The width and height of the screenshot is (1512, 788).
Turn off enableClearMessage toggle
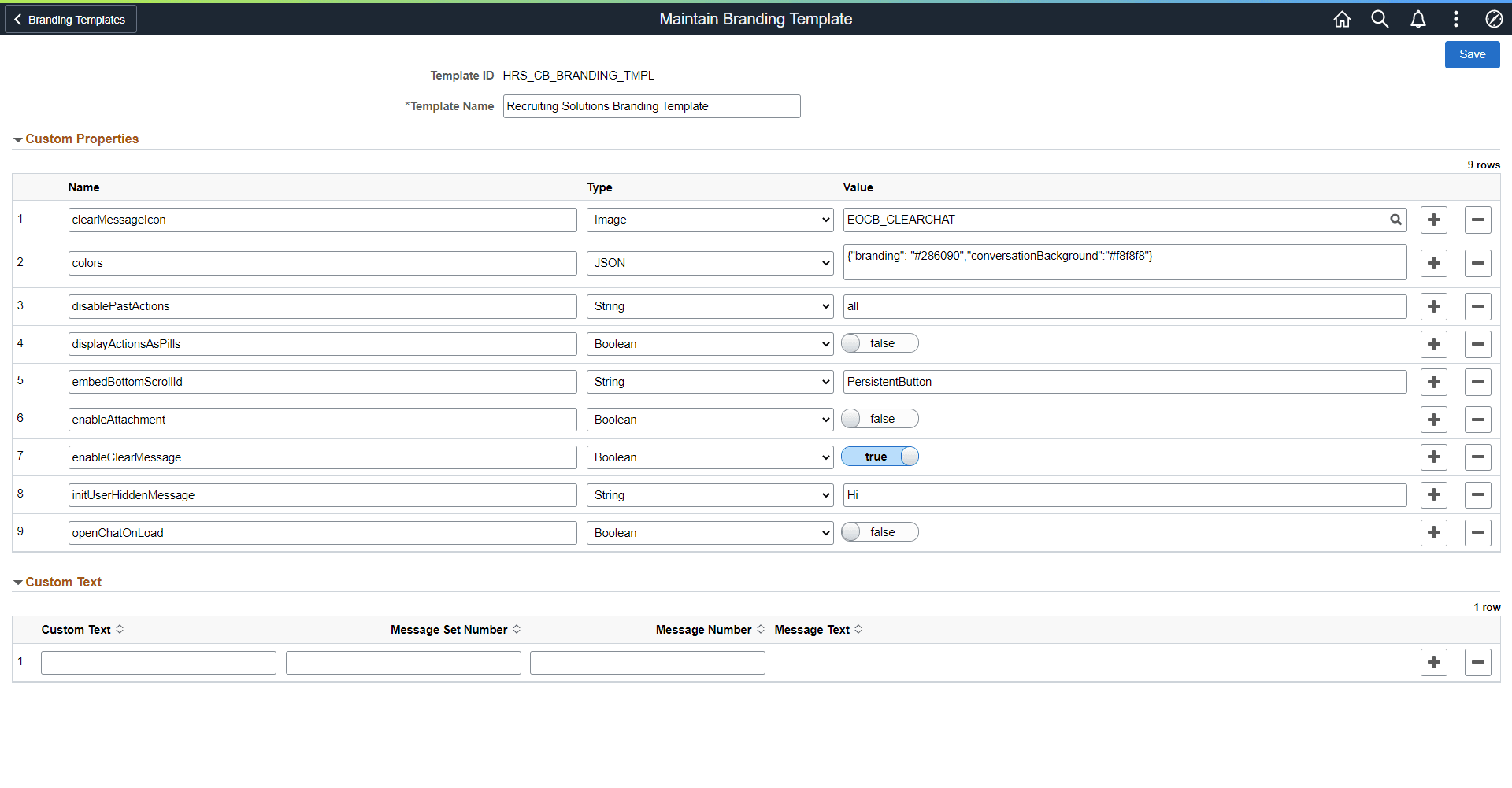(880, 457)
